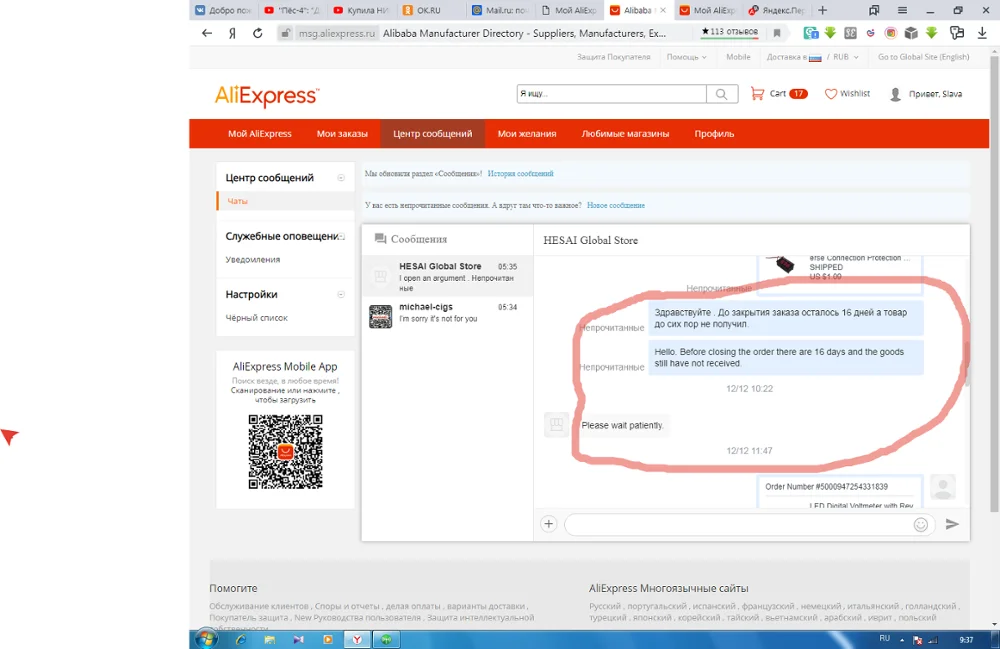Click the AliExpress QR code image

285,452
